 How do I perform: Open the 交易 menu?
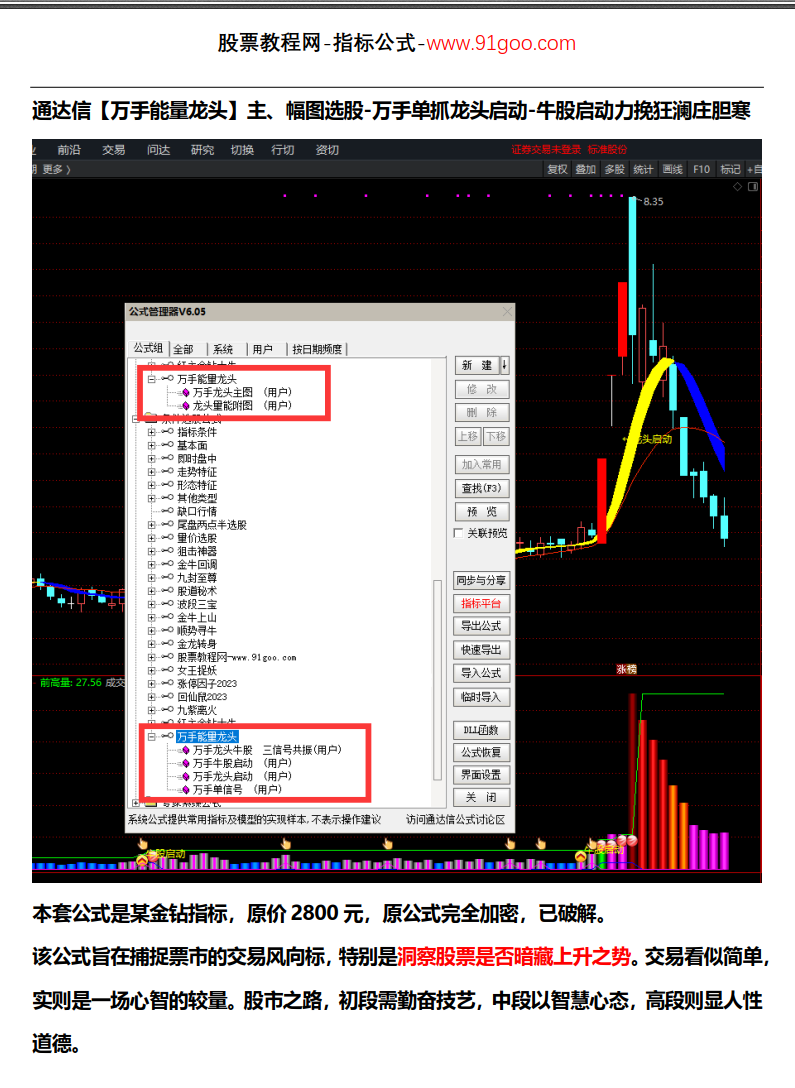(114, 150)
